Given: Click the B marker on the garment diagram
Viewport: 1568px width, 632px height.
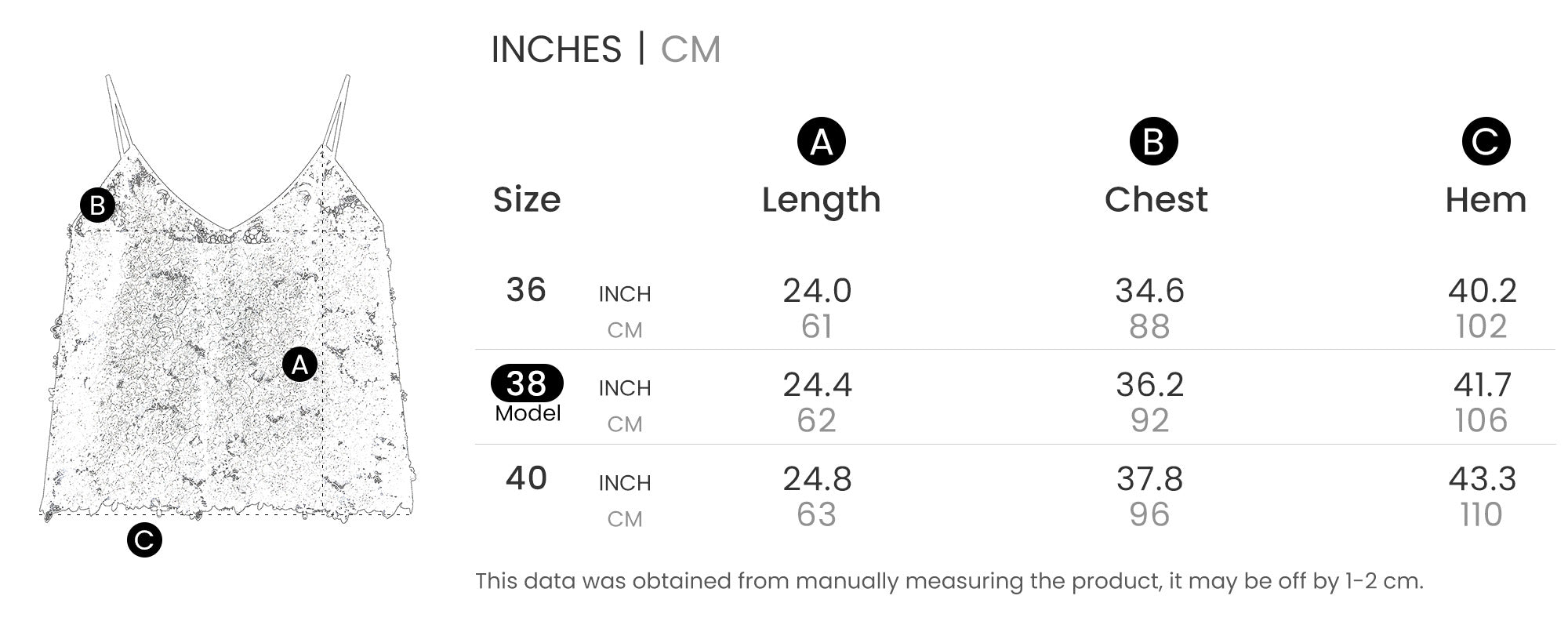Looking at the screenshot, I should pyautogui.click(x=98, y=205).
